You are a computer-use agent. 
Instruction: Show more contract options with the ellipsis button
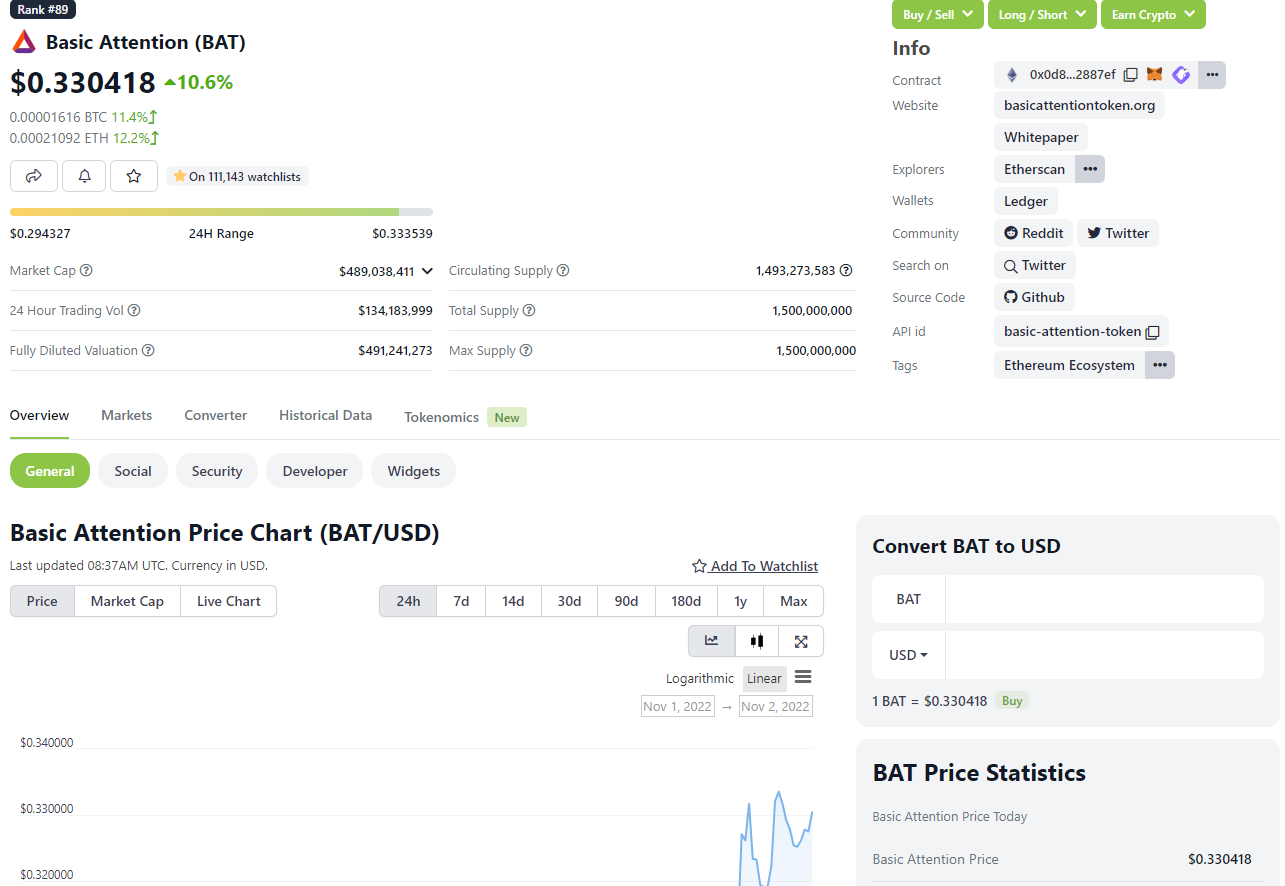(x=1212, y=75)
